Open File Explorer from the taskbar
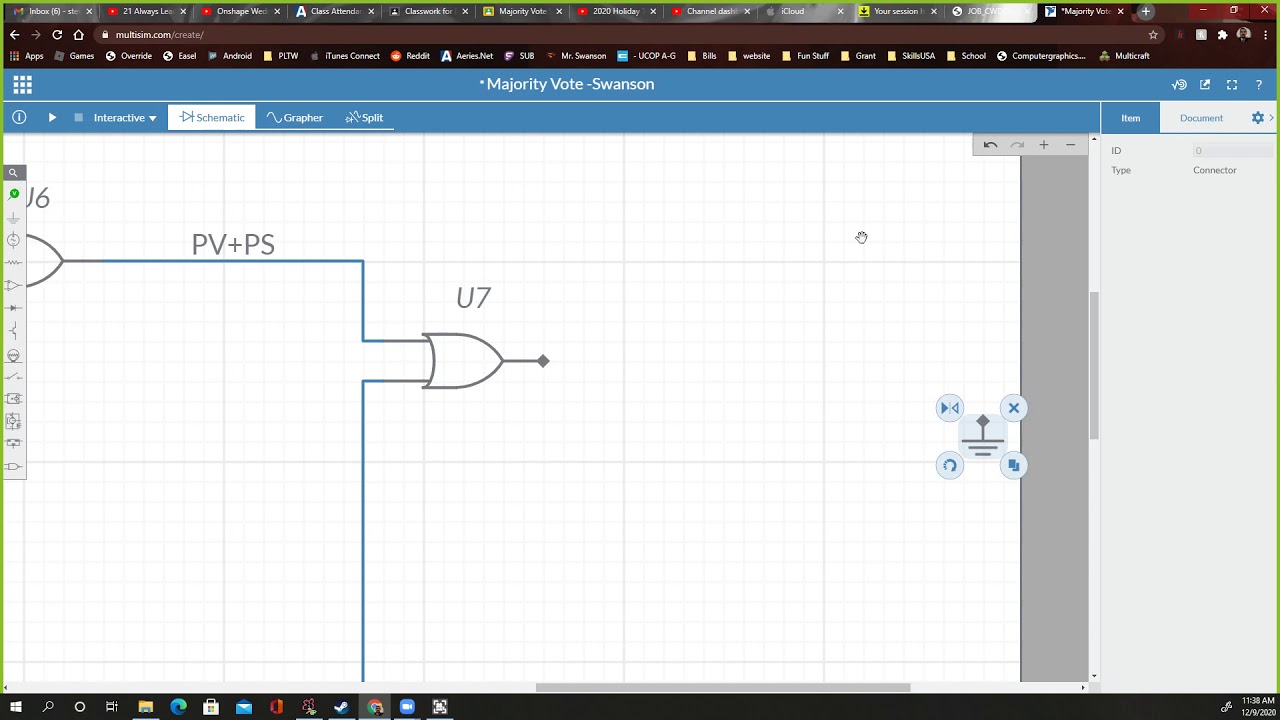 coord(145,707)
